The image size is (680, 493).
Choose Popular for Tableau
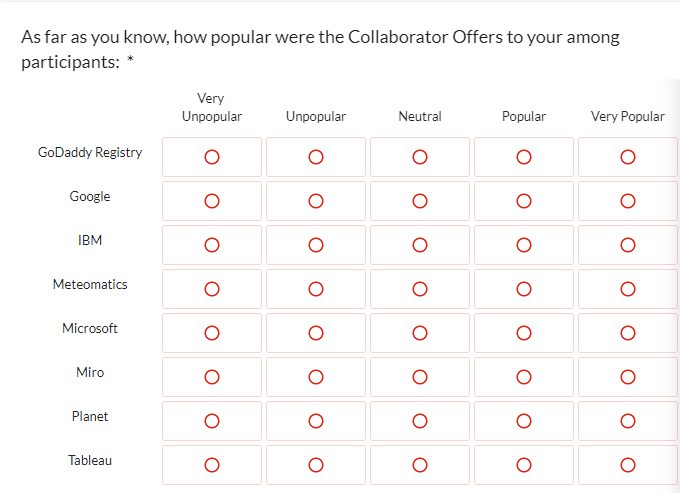tap(524, 465)
